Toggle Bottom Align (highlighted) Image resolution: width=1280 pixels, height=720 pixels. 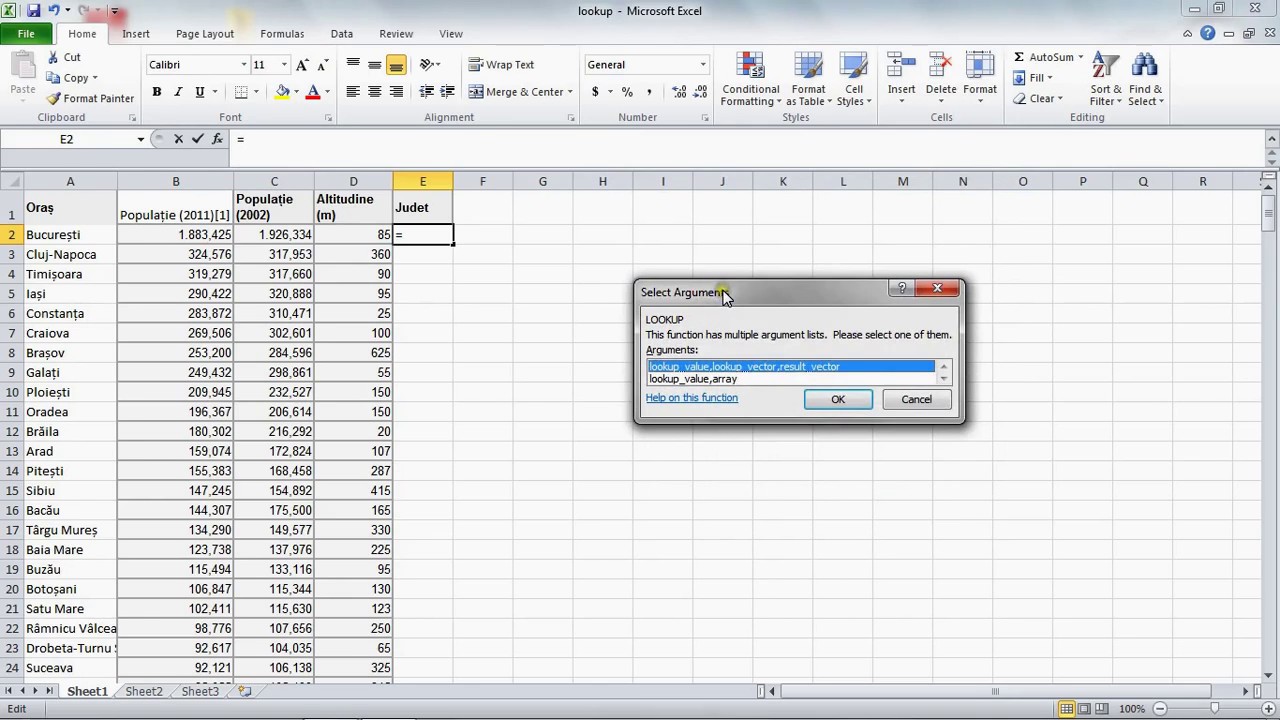point(396,65)
